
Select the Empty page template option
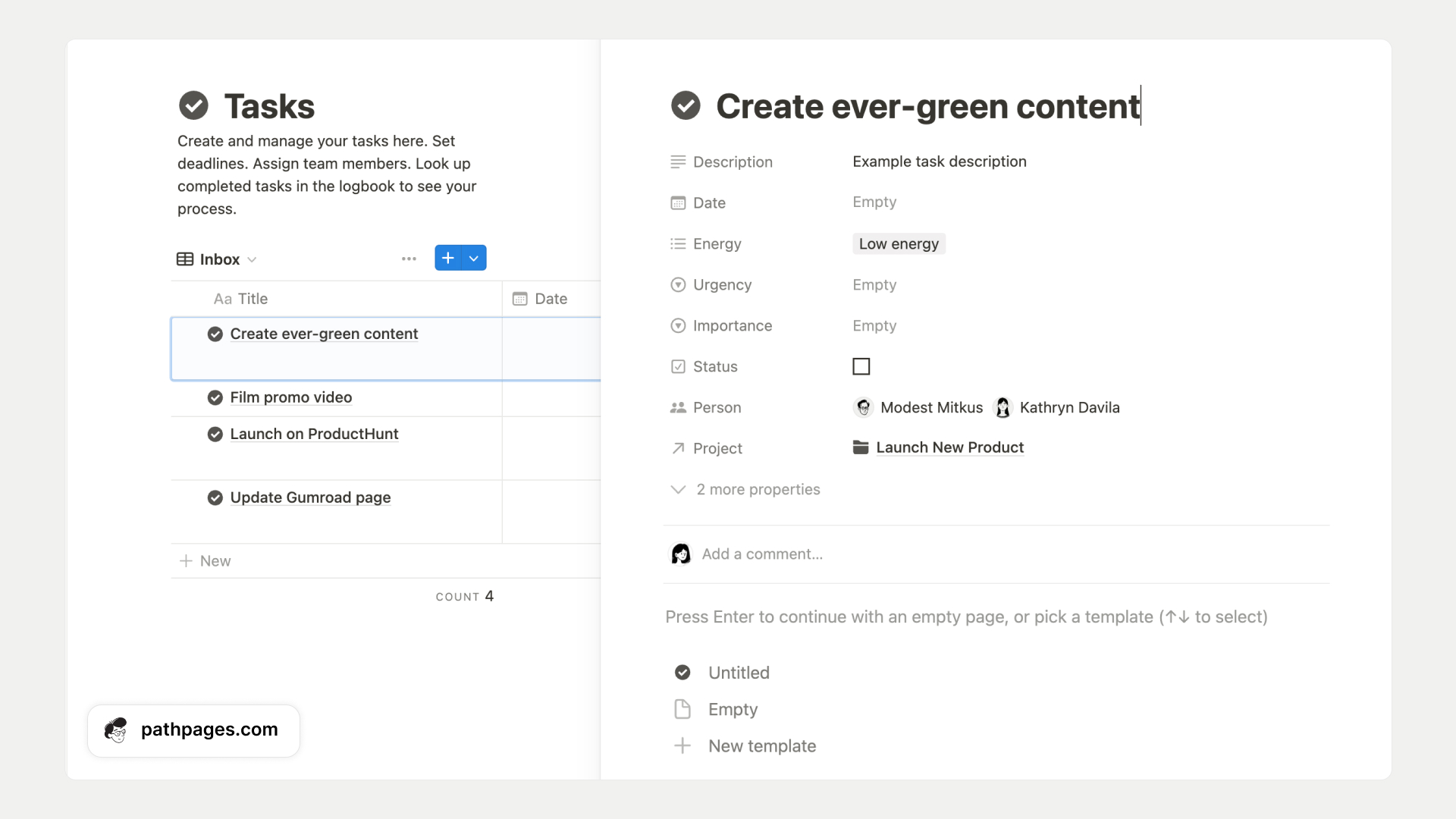click(731, 709)
